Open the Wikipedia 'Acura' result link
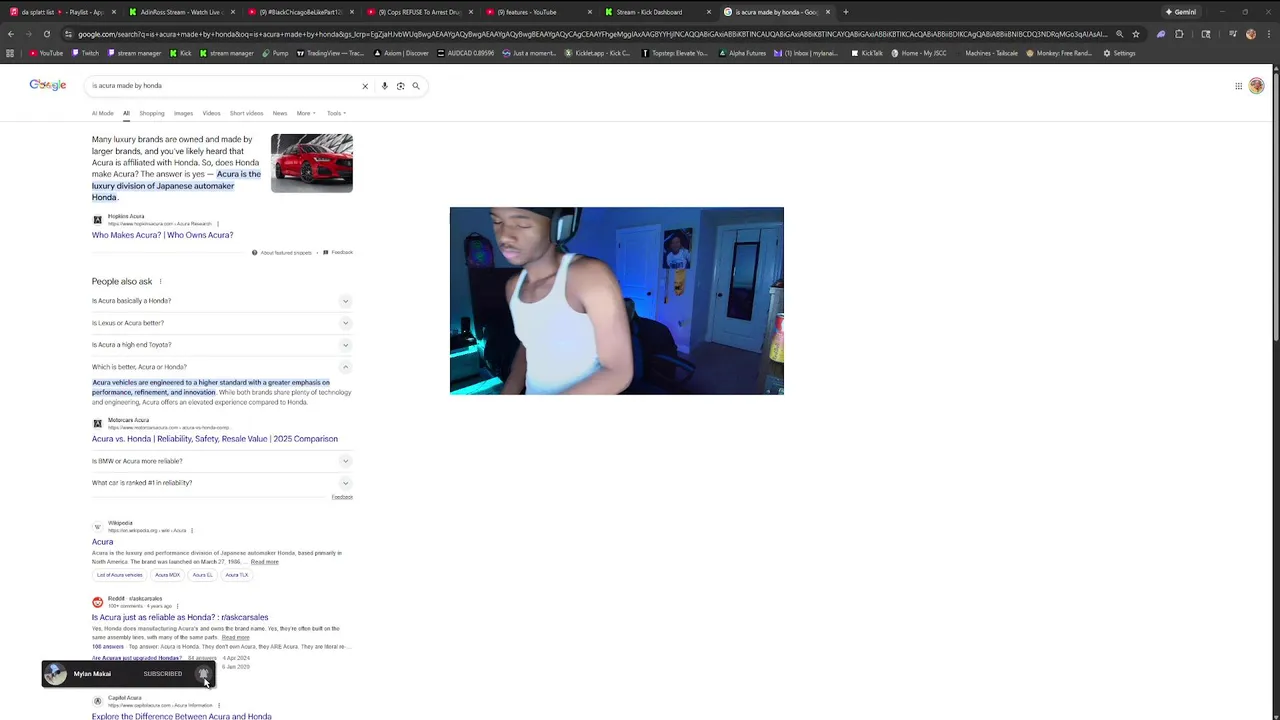The image size is (1280, 720). coord(102,542)
